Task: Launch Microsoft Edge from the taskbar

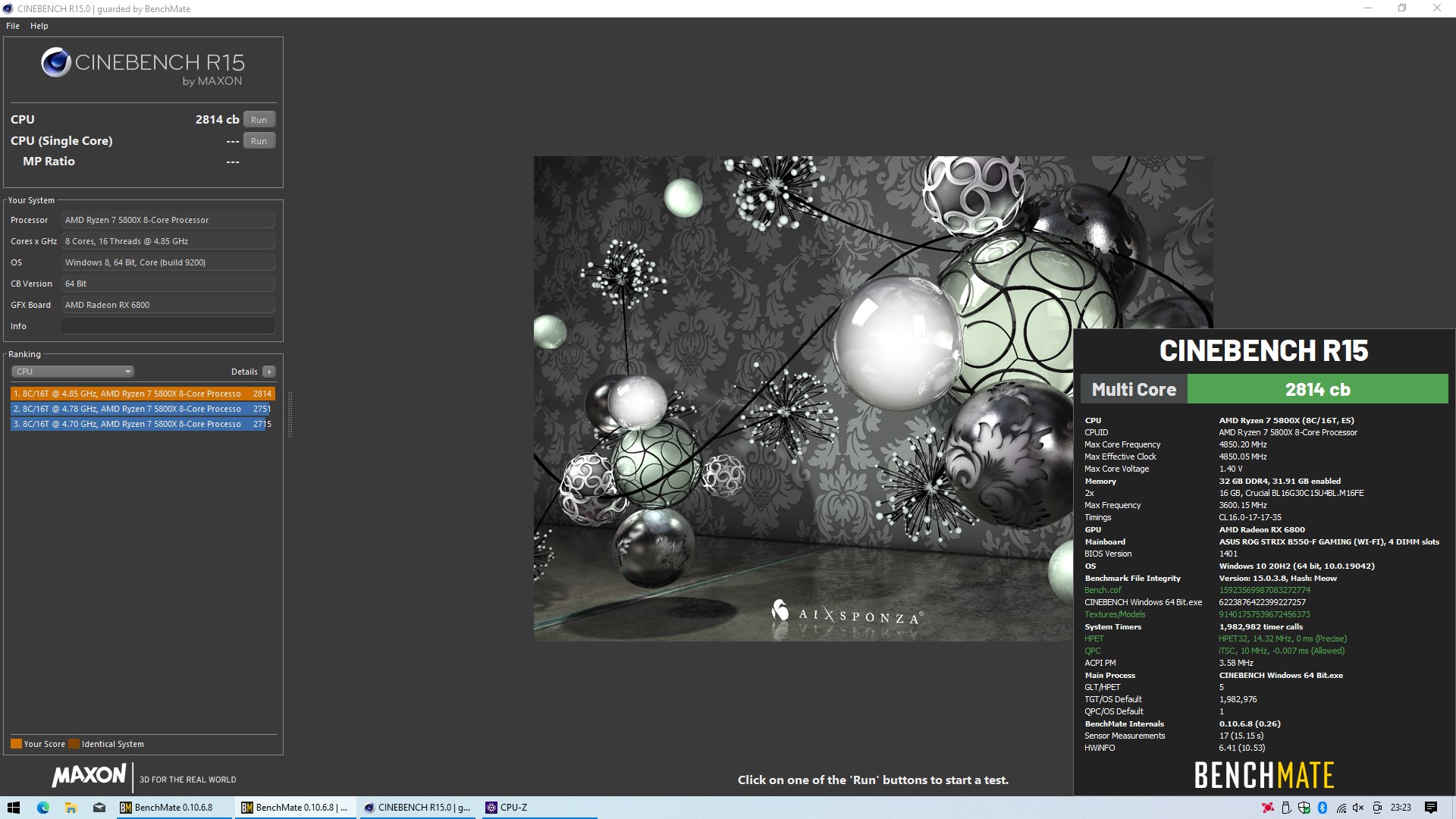Action: pyautogui.click(x=42, y=808)
